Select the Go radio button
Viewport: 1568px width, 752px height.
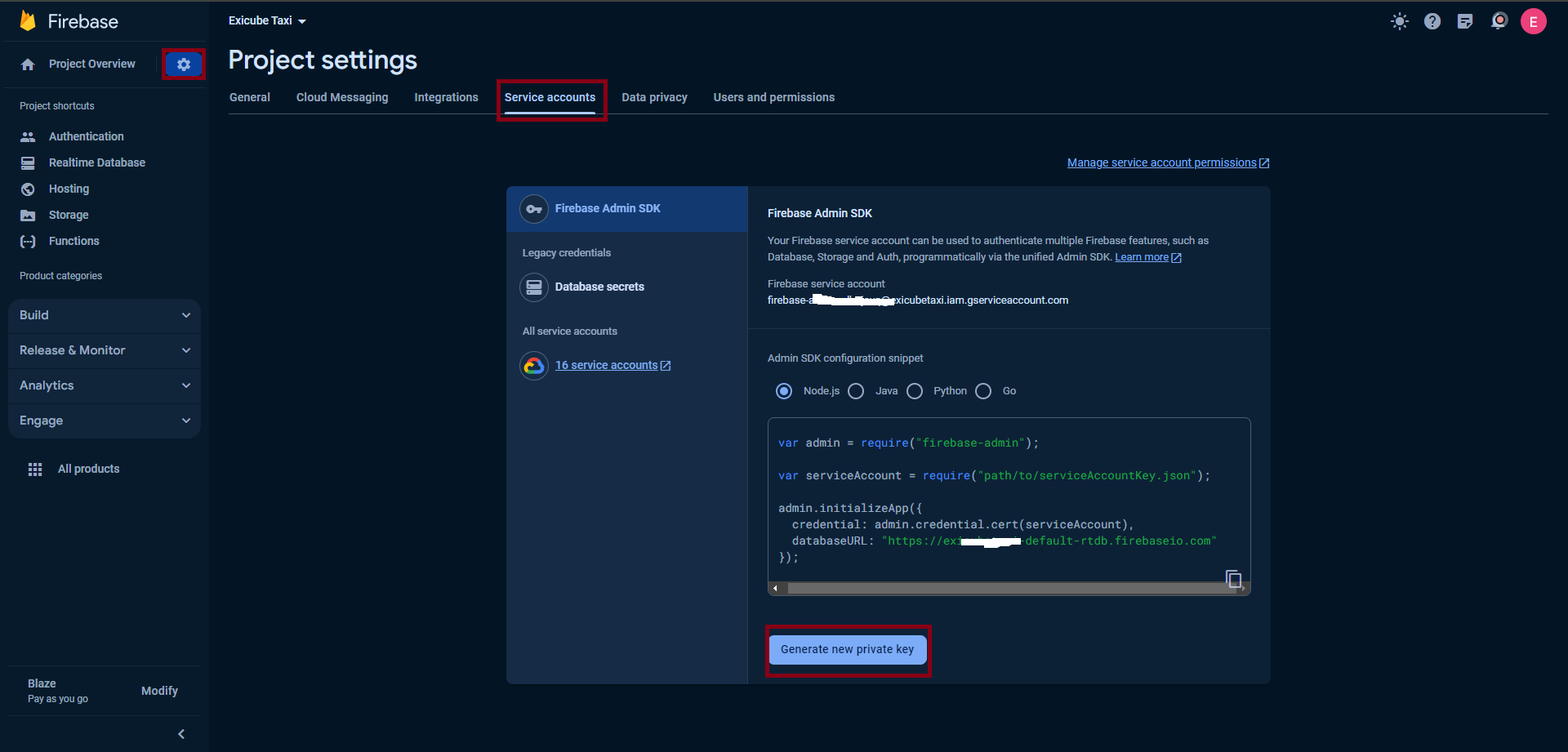pyautogui.click(x=983, y=391)
